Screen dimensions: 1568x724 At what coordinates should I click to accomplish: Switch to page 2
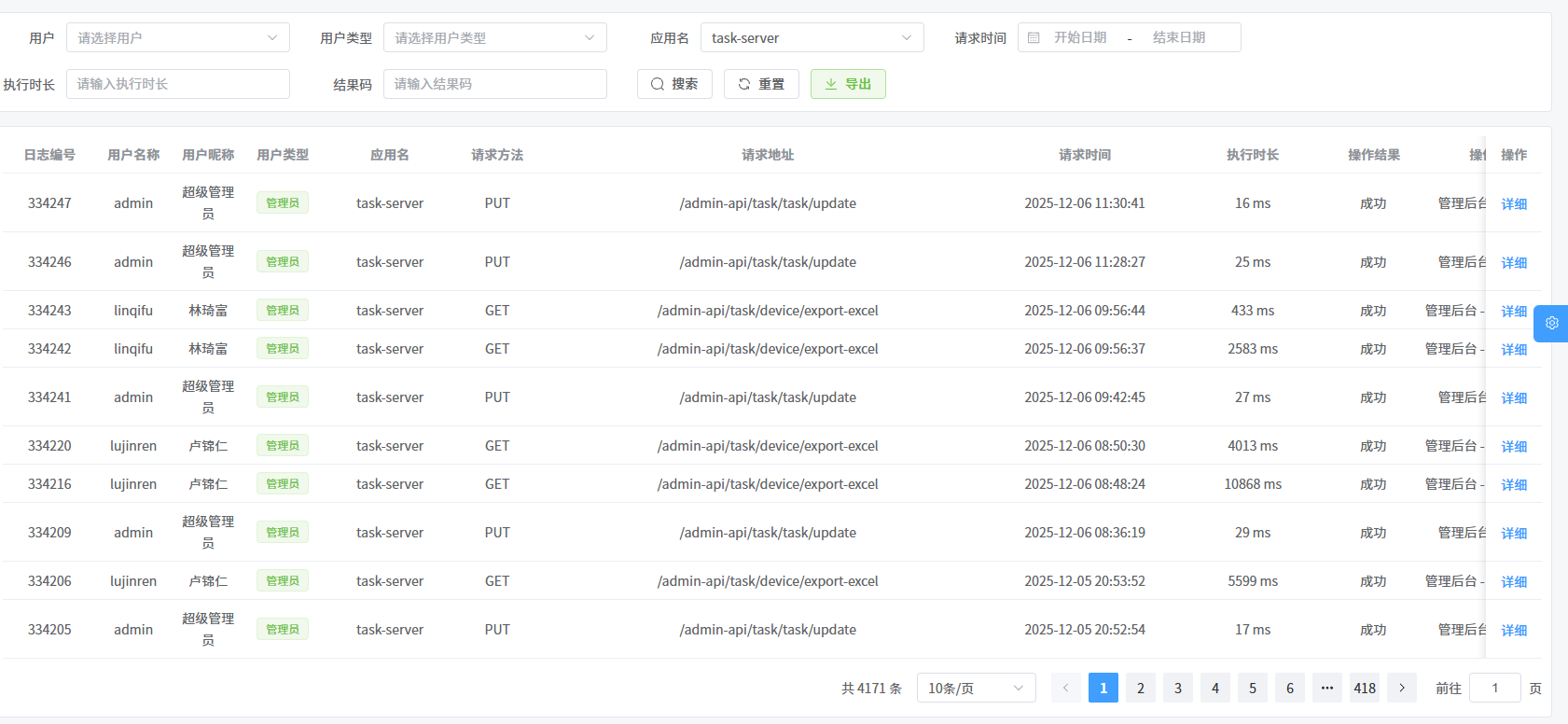click(x=1140, y=688)
